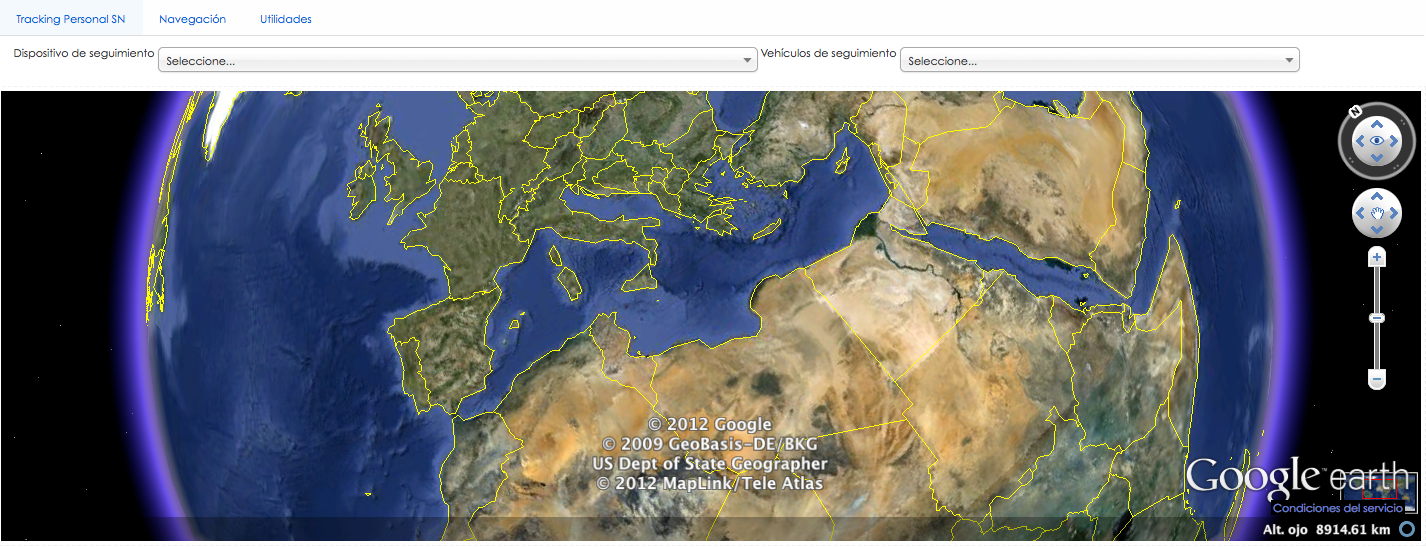1426x547 pixels.
Task: Pan map down with hand joystick arrow
Action: point(1377,230)
